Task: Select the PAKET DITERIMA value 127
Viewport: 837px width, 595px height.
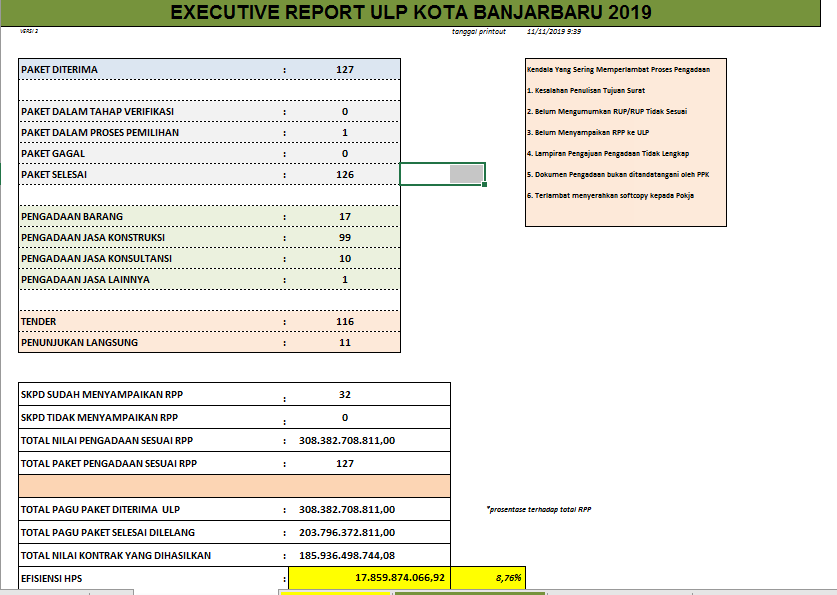Action: coord(345,70)
